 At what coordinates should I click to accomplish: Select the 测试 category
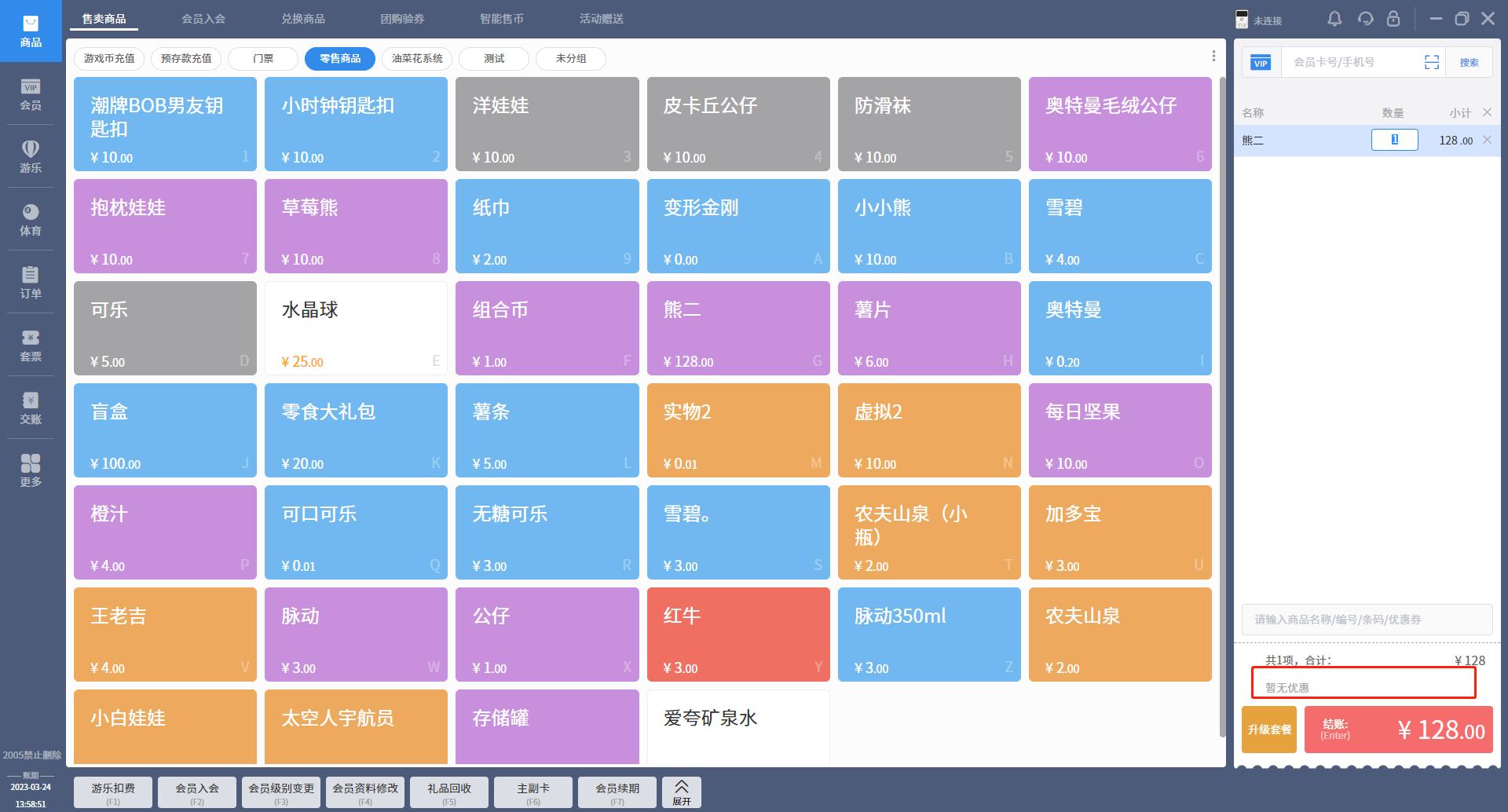click(x=494, y=58)
